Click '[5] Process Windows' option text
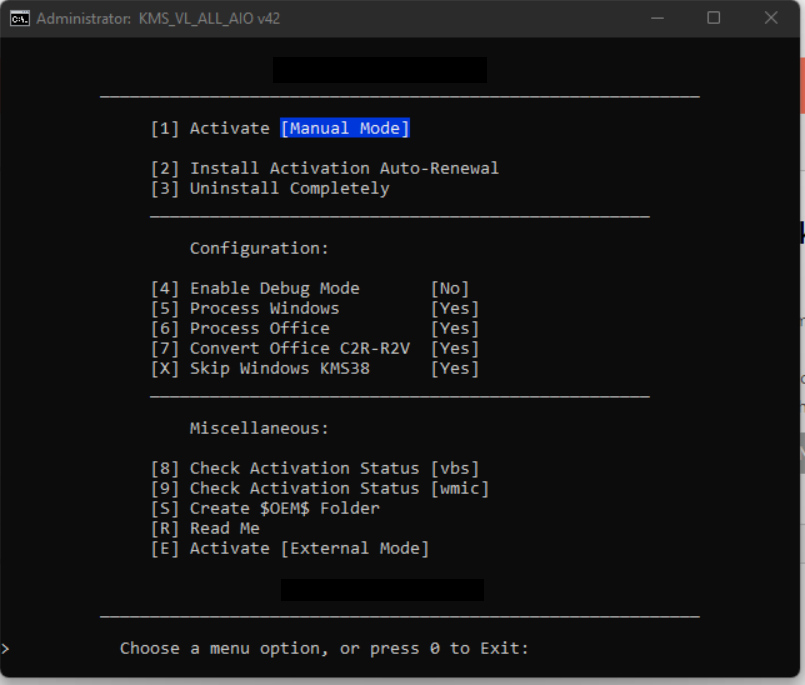The height and width of the screenshot is (685, 805). 245,309
